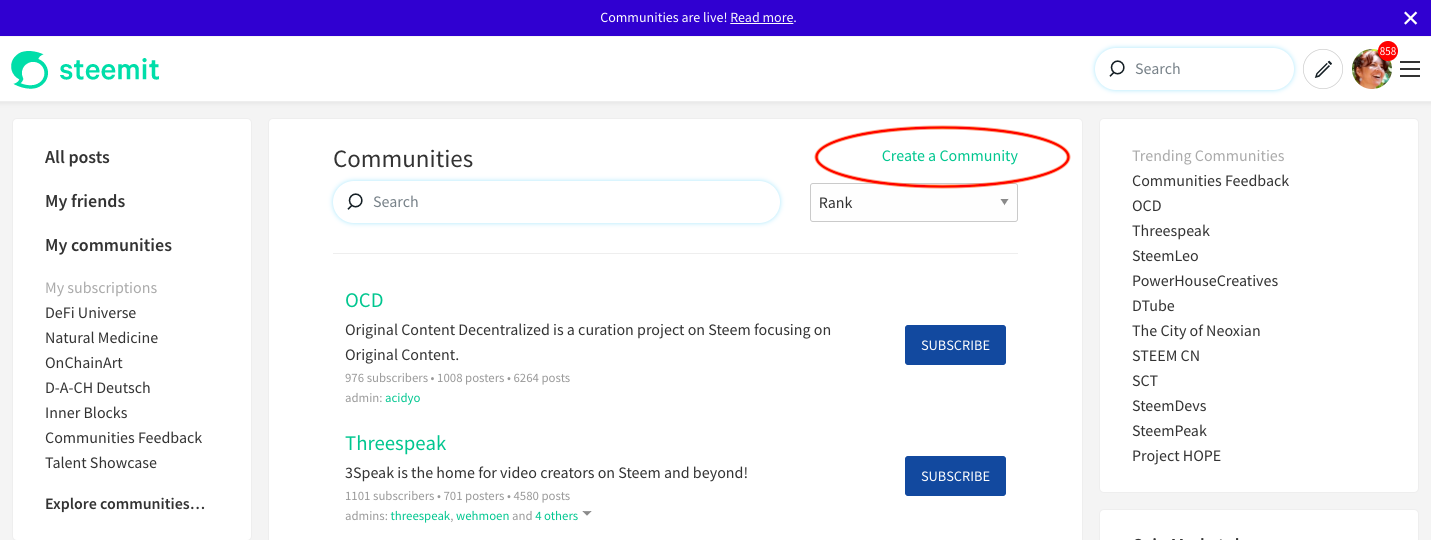The image size is (1431, 540).
Task: Open PowerHouseCreatives trending community
Action: tap(1205, 281)
